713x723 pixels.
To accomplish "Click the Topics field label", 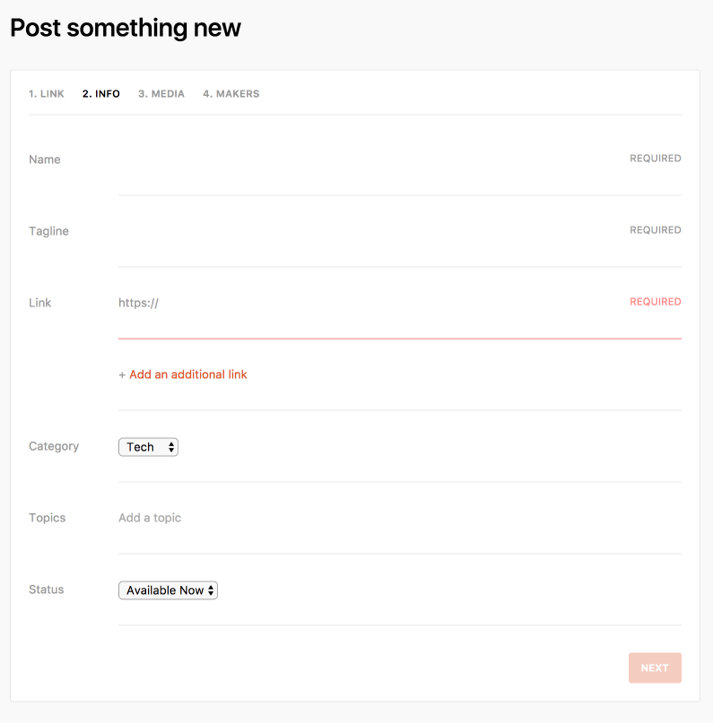I will (x=47, y=518).
